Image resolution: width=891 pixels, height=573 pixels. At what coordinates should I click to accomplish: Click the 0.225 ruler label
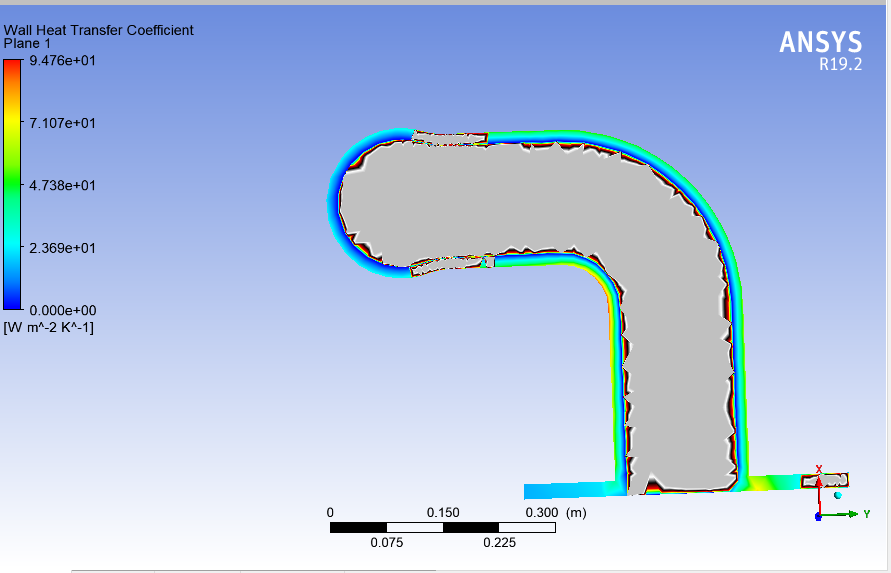[x=499, y=543]
